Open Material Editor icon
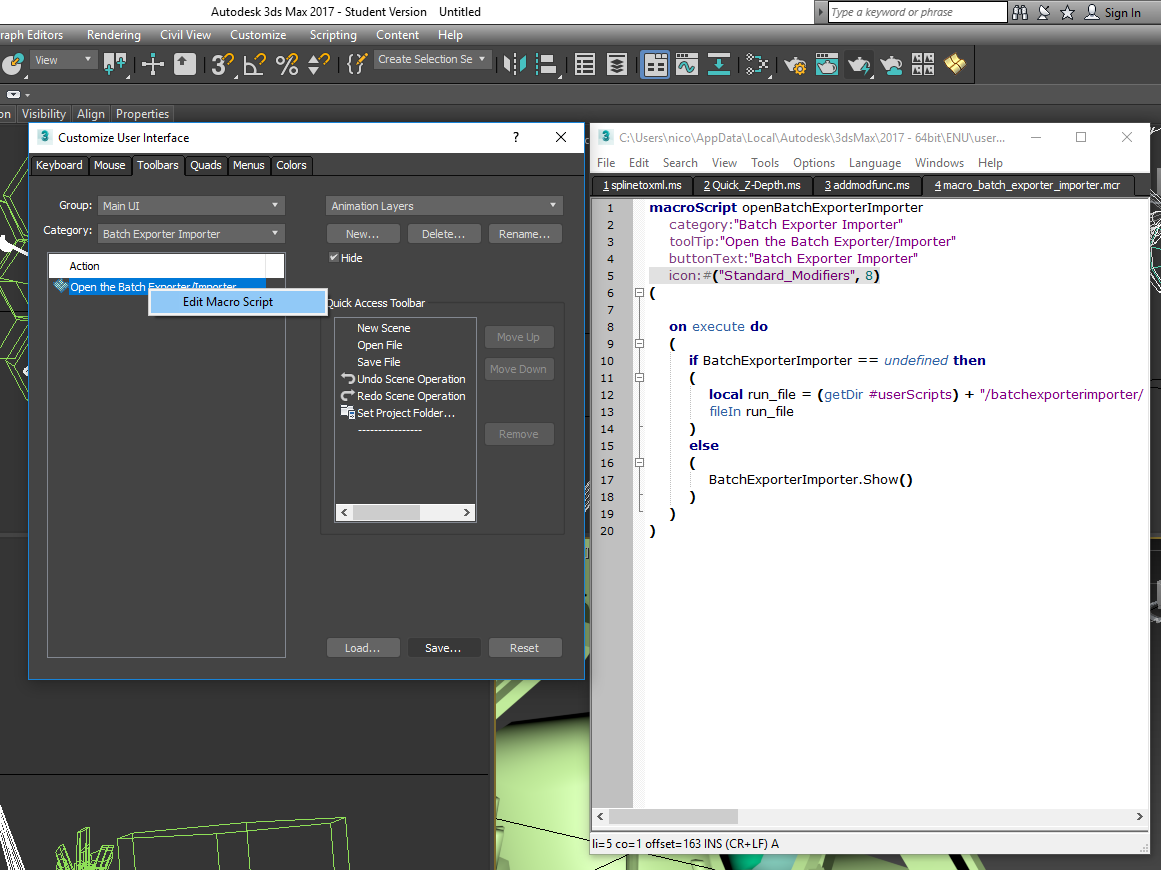 [757, 64]
